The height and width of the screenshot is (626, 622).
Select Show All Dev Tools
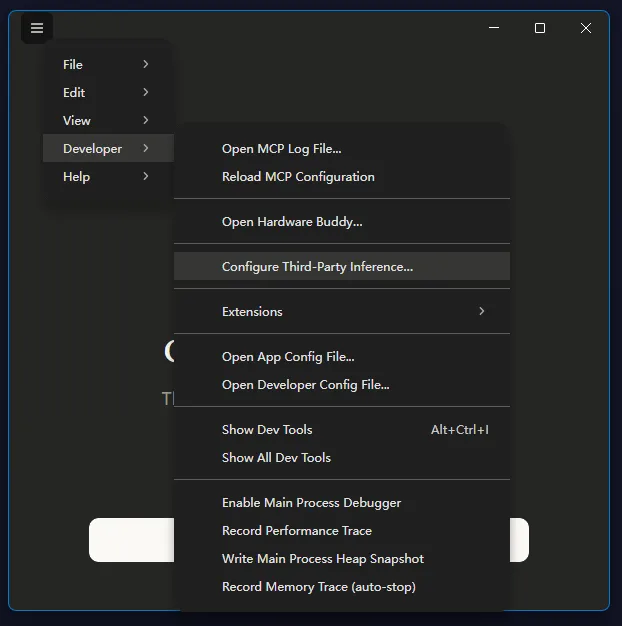click(342, 458)
